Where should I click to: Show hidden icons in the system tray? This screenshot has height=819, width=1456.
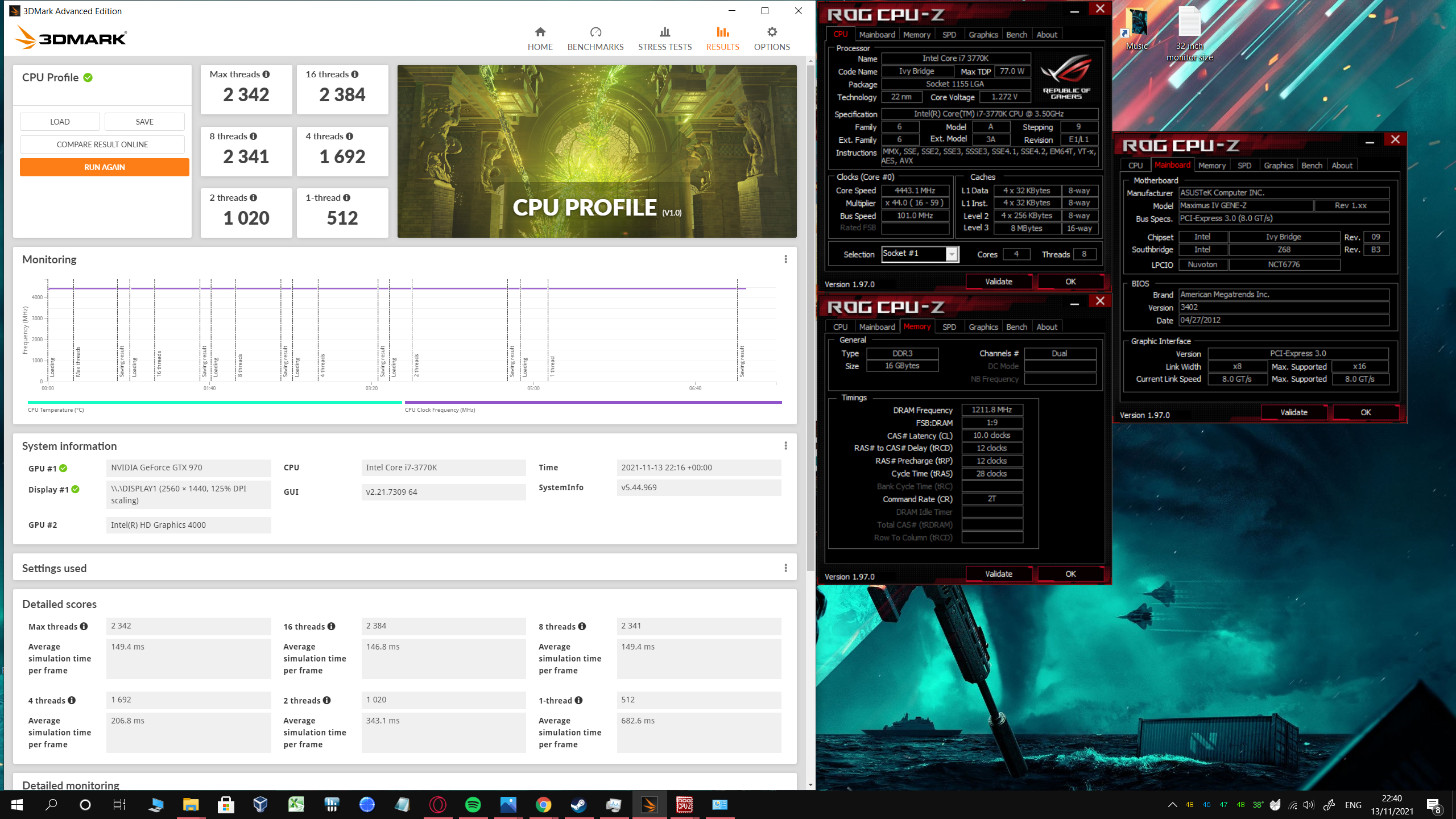pyautogui.click(x=1172, y=805)
